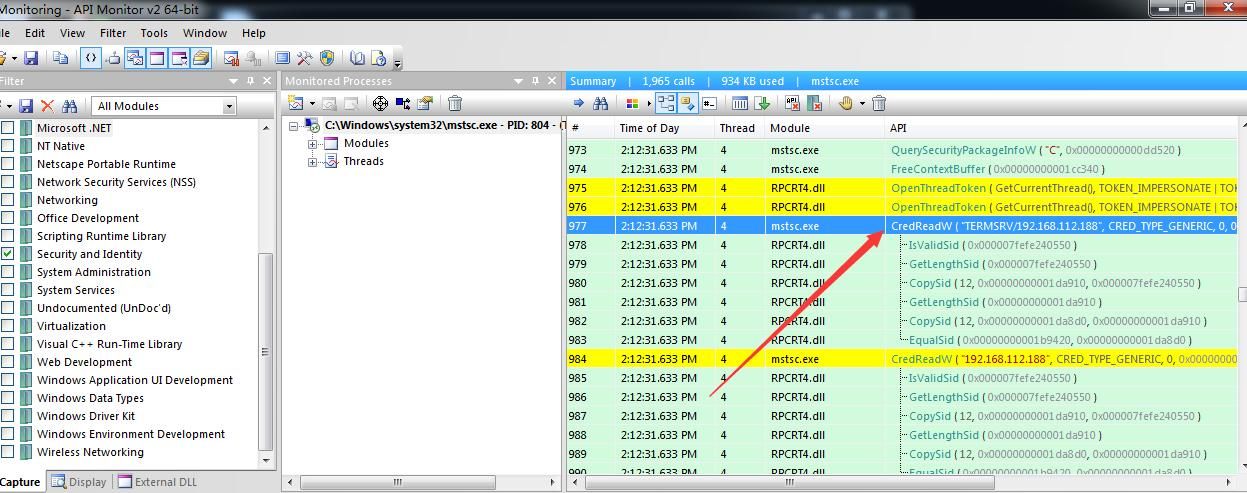Click the pause monitoring icon in main toolbar
Screen dimensions: 1247x493
tap(231, 58)
